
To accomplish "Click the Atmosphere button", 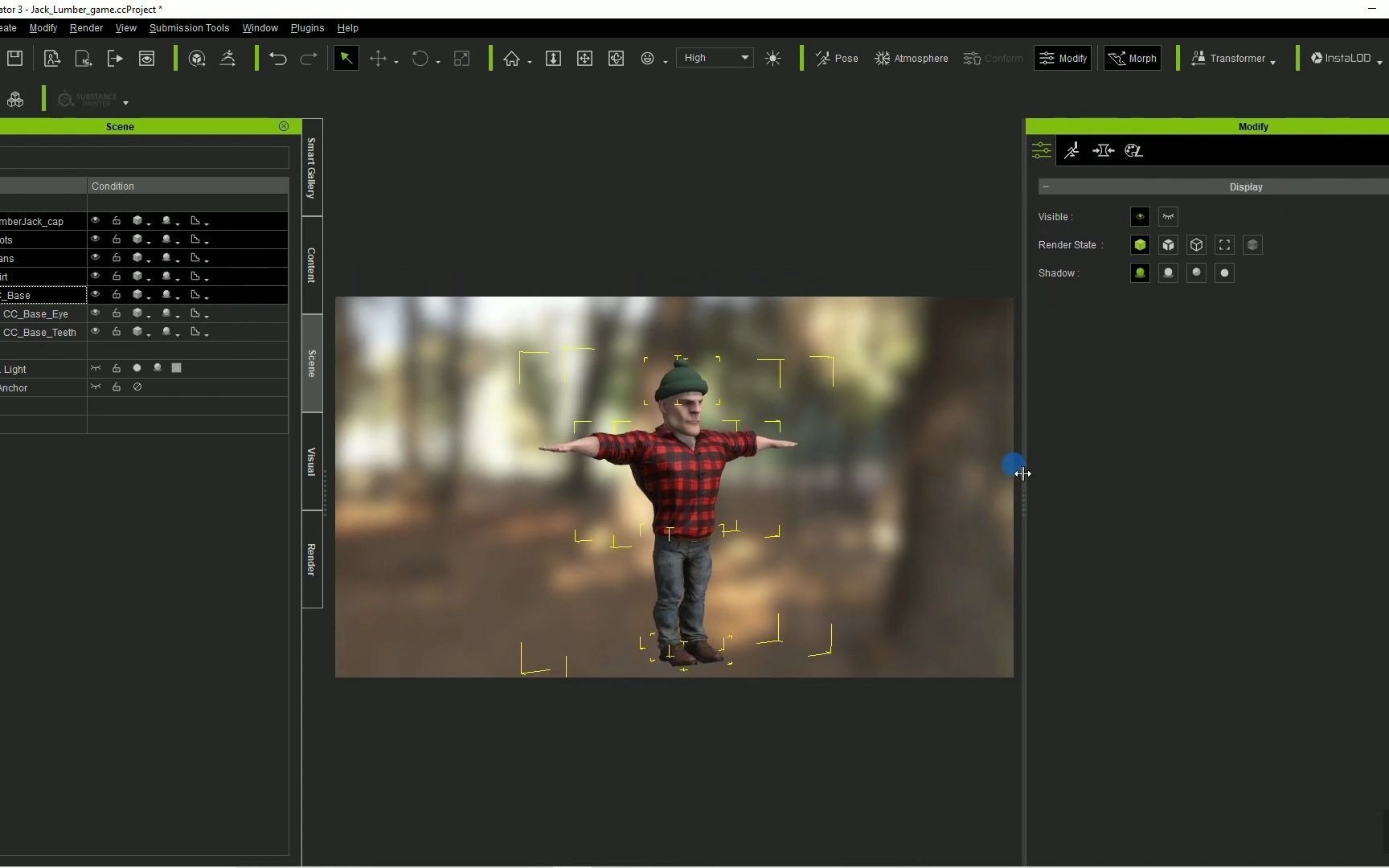I will click(x=911, y=59).
